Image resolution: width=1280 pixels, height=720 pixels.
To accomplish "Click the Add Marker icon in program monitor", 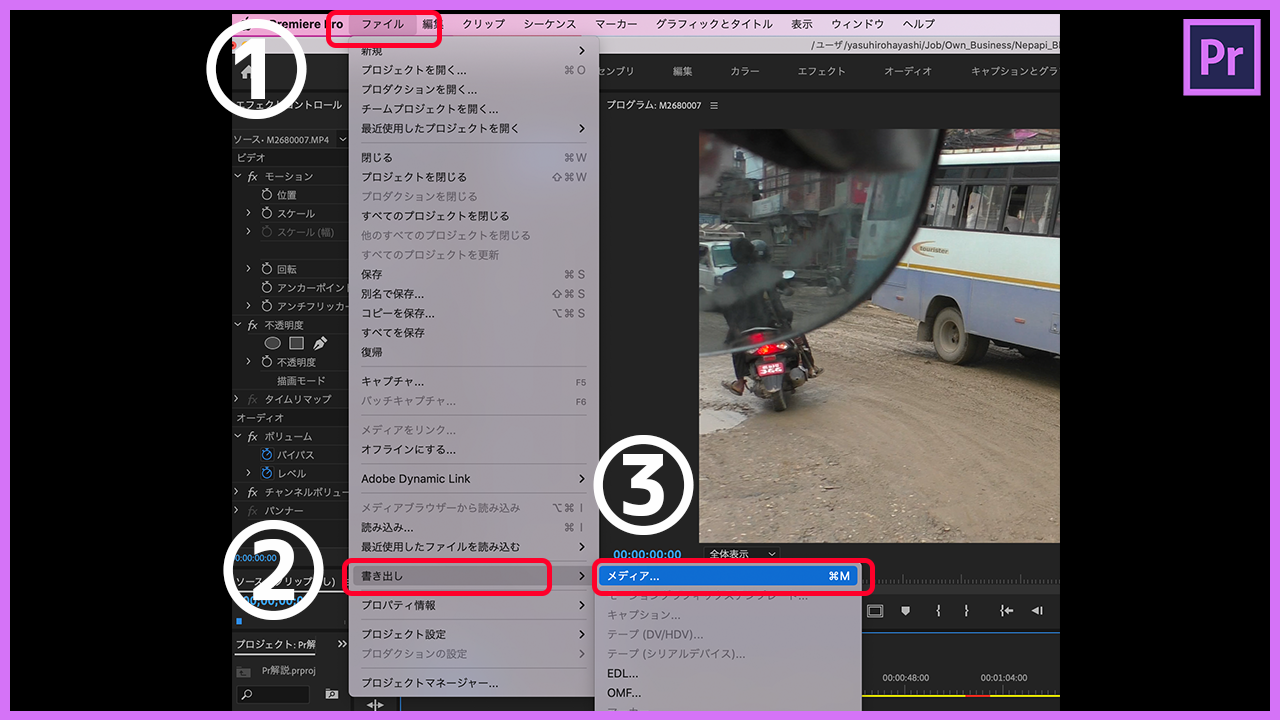I will point(906,611).
